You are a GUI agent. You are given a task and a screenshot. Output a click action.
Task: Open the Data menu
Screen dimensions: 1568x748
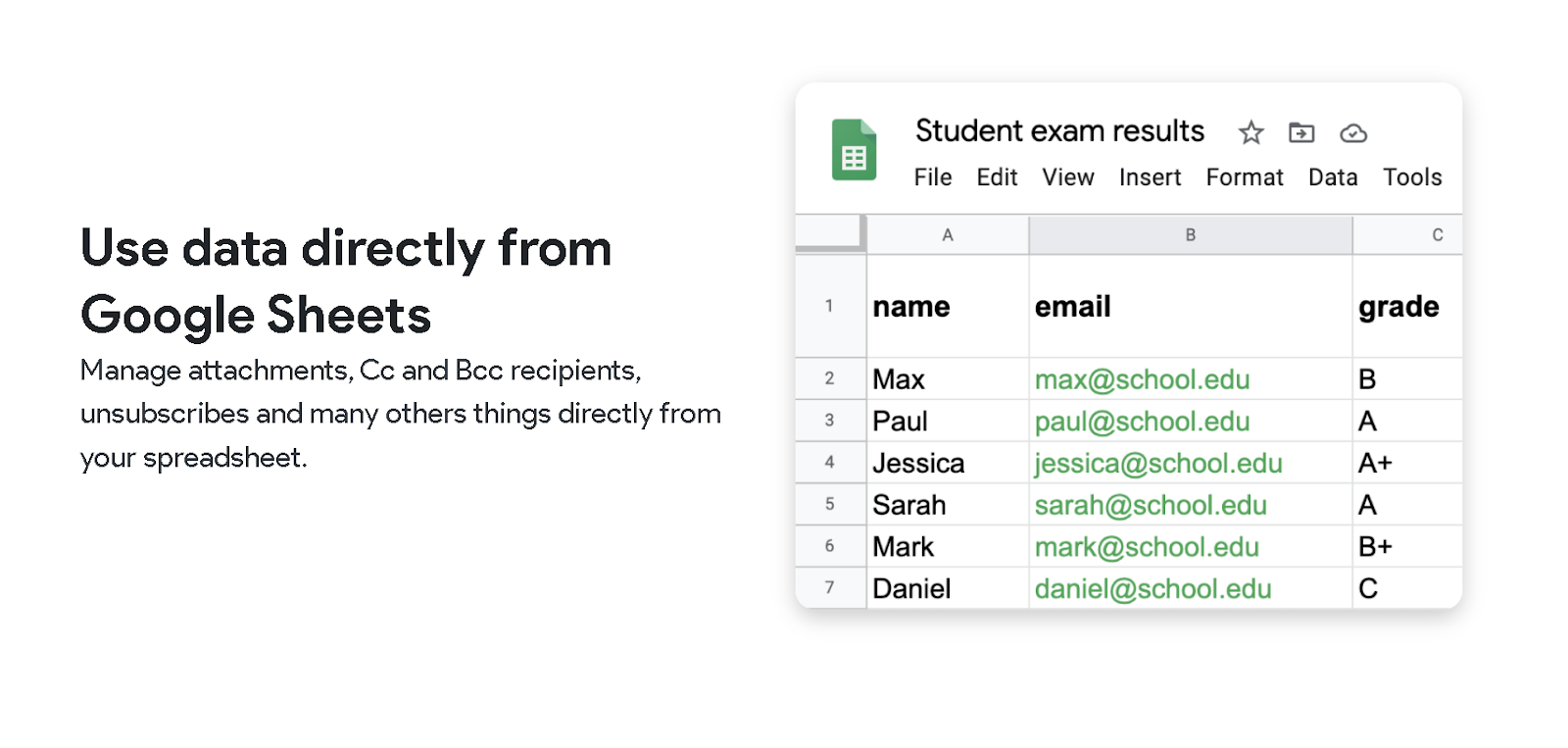[x=1333, y=177]
